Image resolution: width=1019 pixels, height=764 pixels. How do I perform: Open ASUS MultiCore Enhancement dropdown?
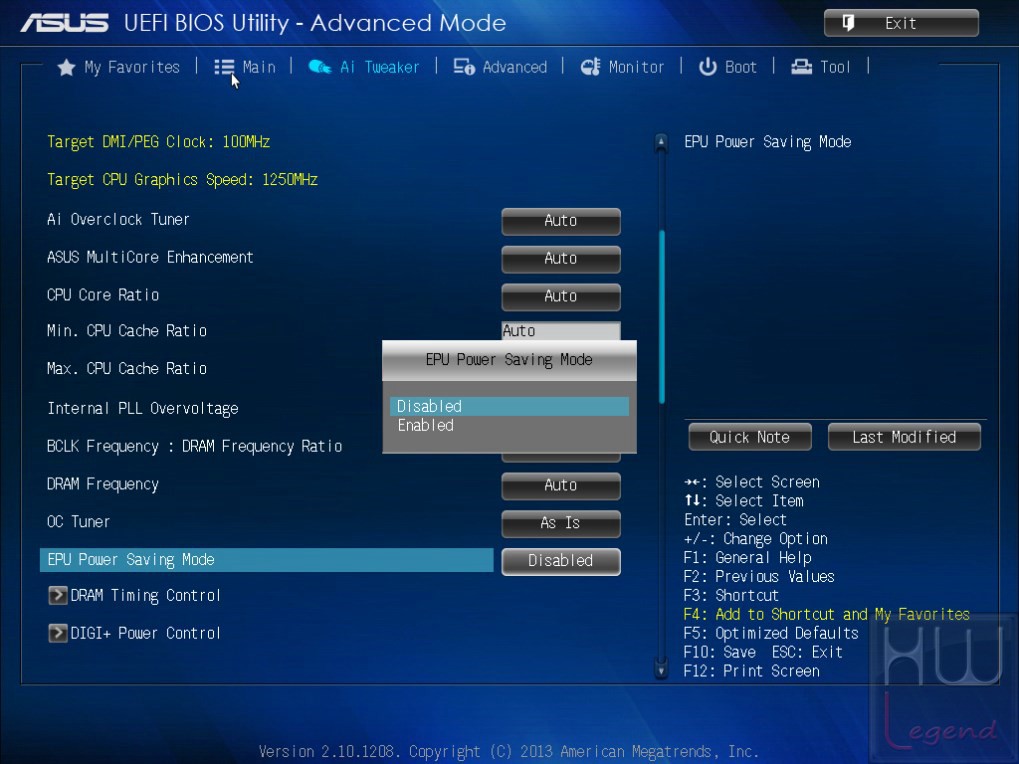(561, 259)
